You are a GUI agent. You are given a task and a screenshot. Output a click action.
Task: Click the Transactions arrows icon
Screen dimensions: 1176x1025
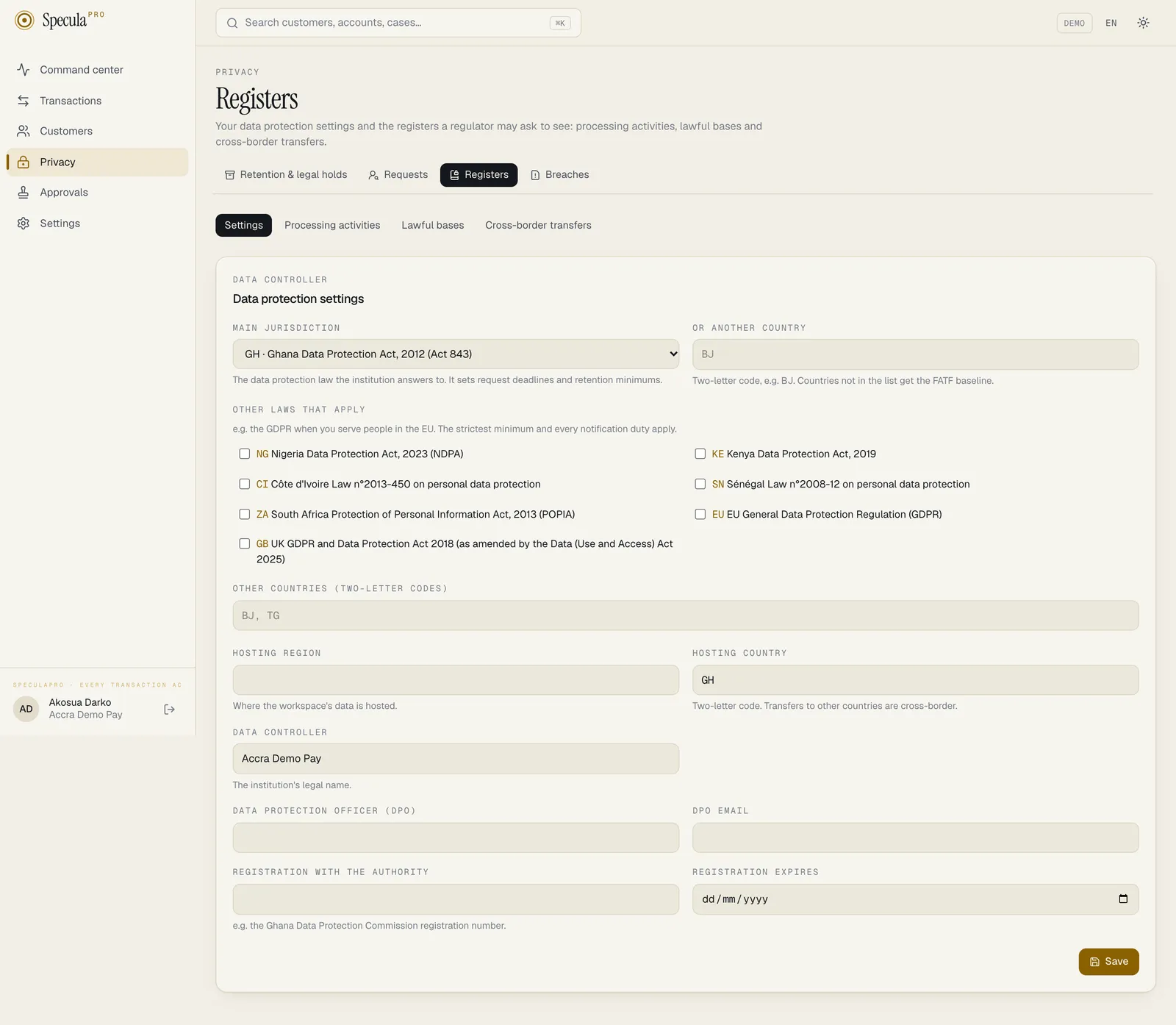(24, 101)
